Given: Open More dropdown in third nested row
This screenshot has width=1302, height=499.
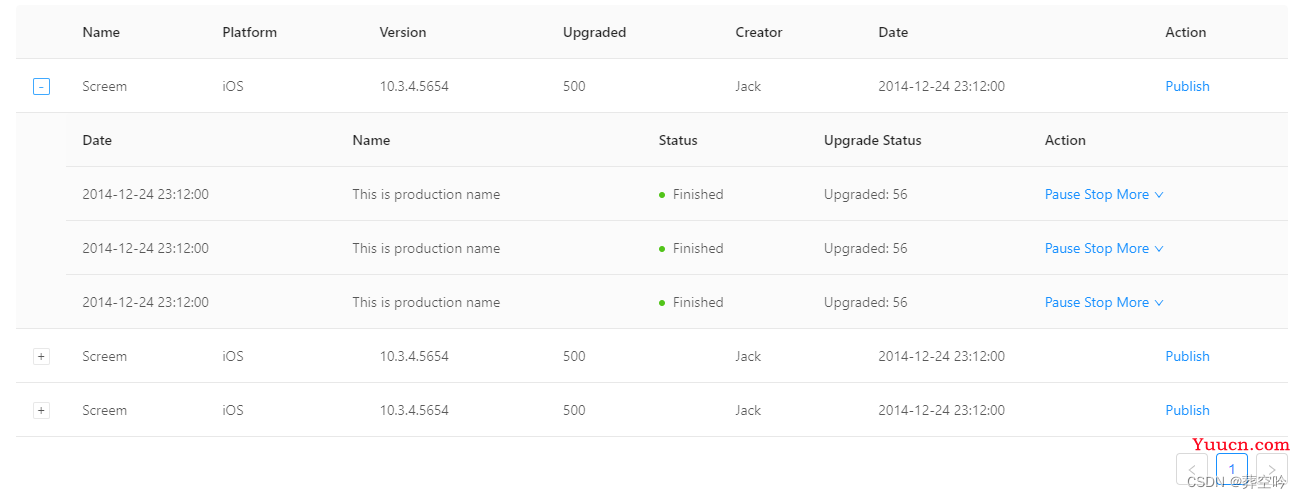Looking at the screenshot, I should tap(1140, 303).
